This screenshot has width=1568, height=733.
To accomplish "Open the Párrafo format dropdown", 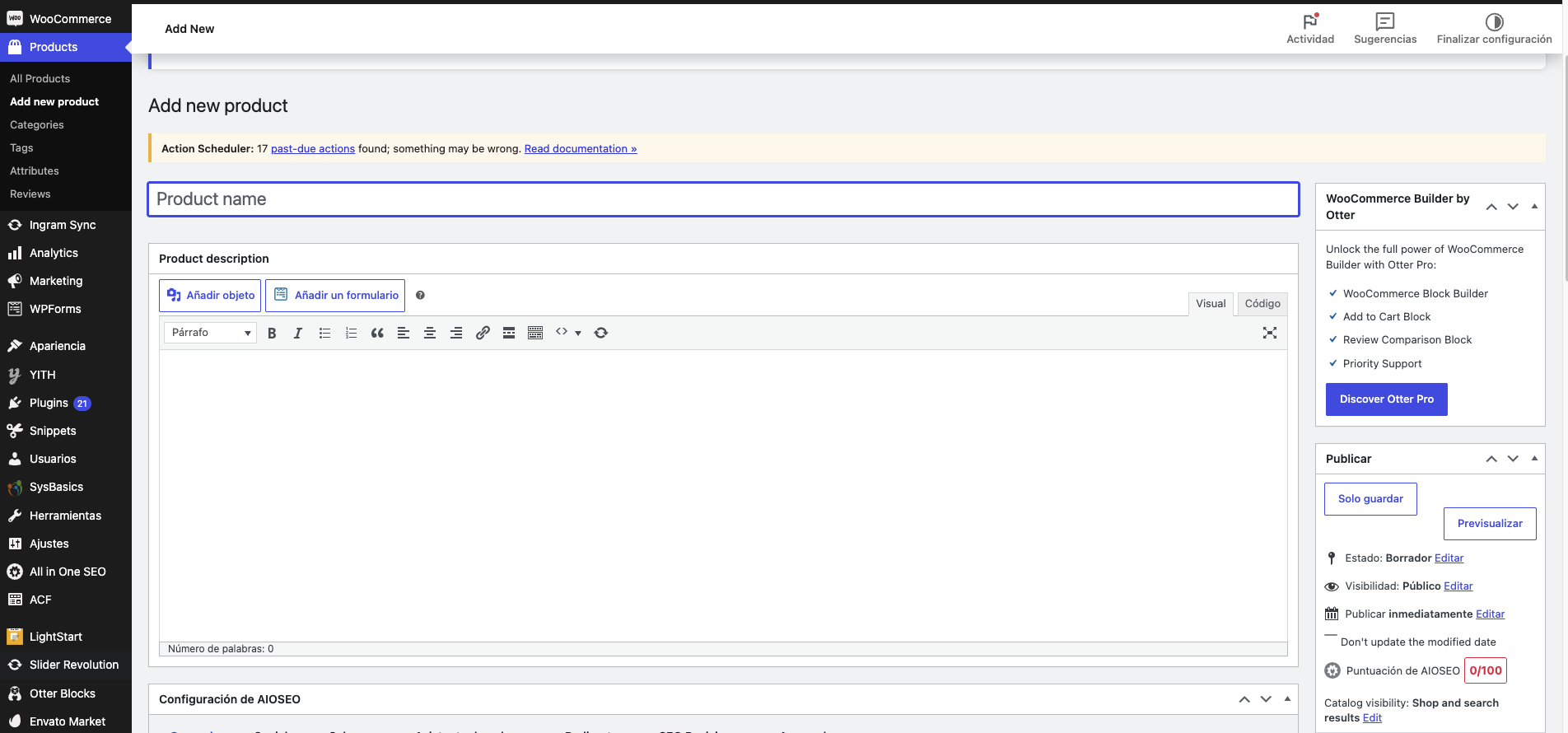I will [211, 333].
